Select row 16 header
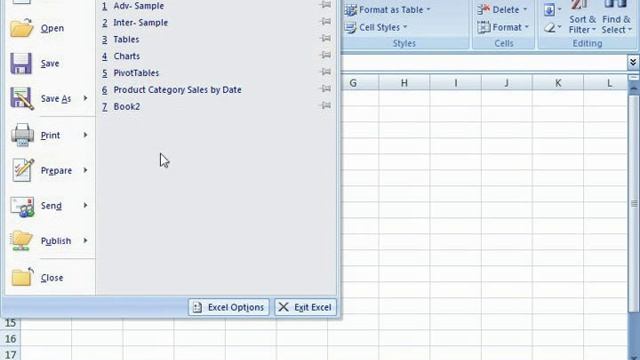 (x=10, y=339)
